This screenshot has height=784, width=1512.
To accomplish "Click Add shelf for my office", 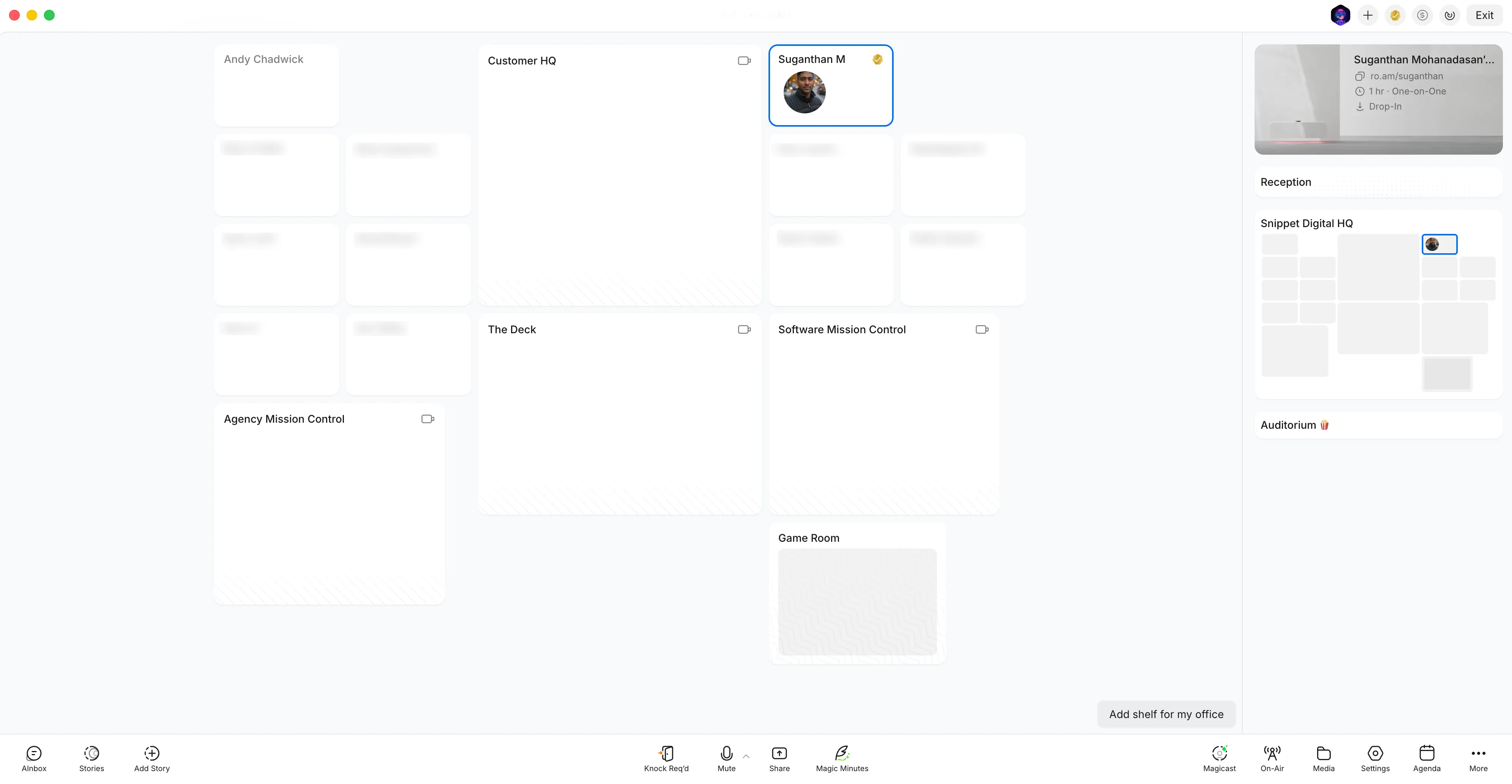I will (x=1166, y=714).
